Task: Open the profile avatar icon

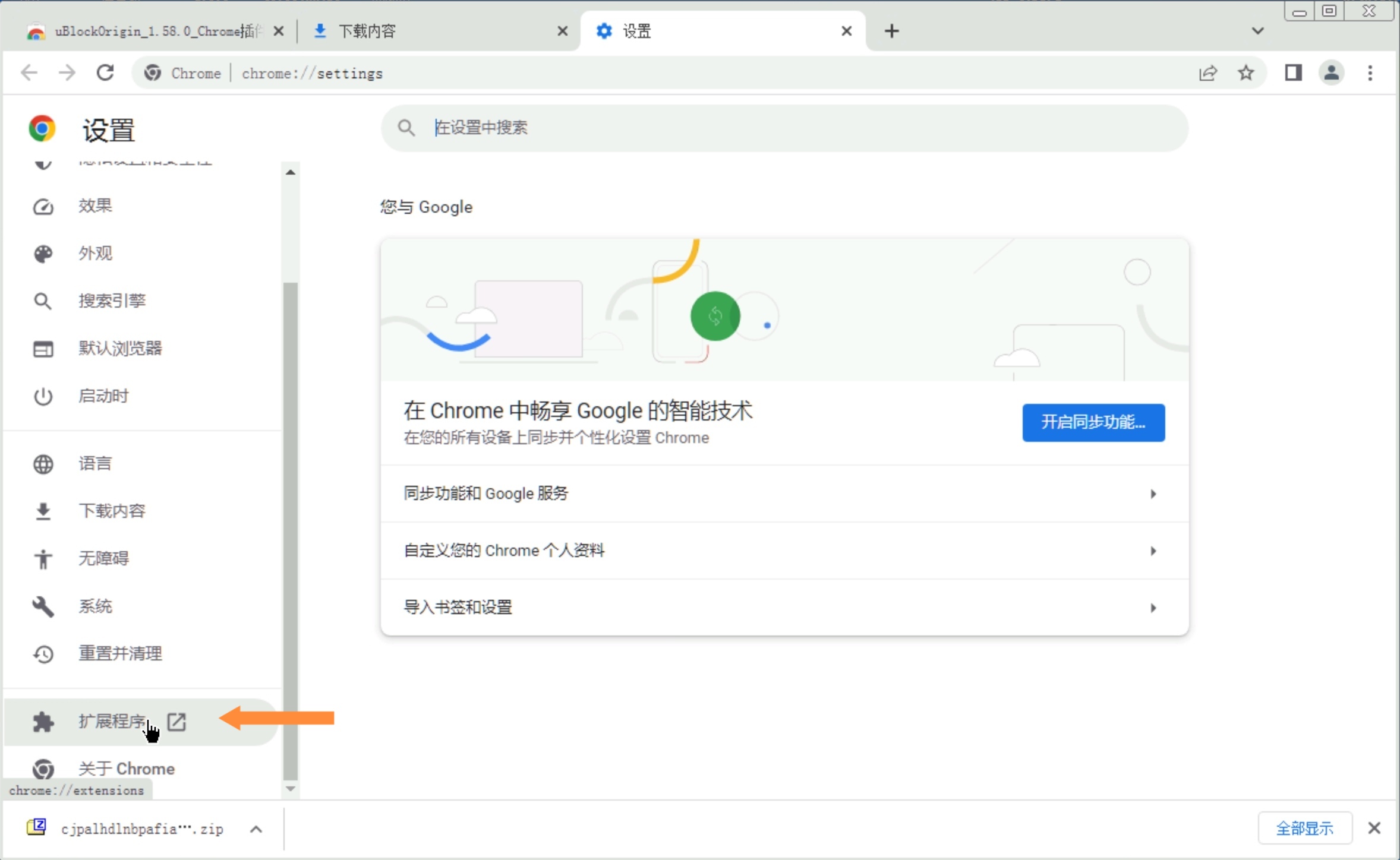Action: [x=1332, y=73]
